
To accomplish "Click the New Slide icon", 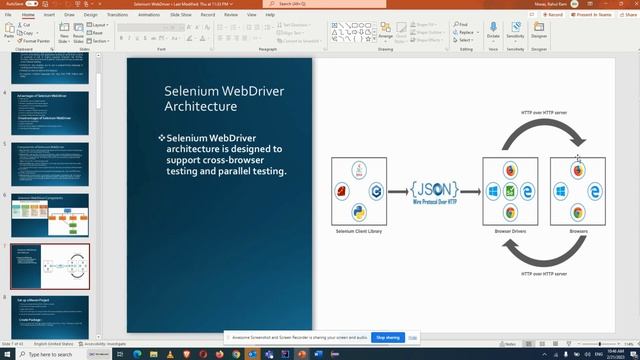I will [64, 28].
